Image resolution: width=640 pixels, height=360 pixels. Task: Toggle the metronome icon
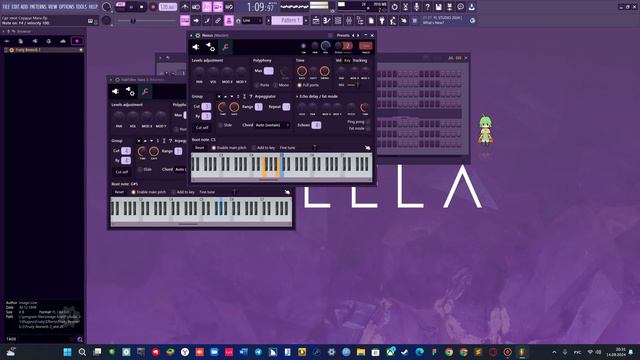click(185, 7)
